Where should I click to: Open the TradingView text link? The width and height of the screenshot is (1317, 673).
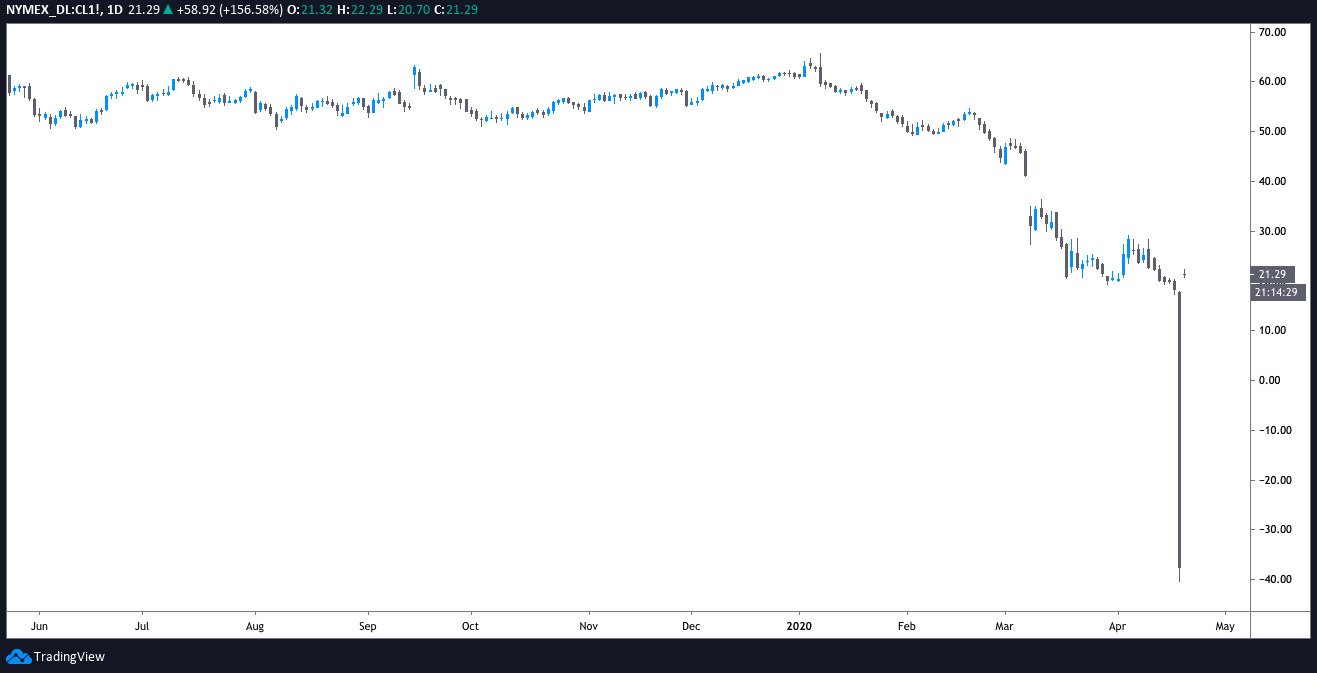pyautogui.click(x=69, y=657)
